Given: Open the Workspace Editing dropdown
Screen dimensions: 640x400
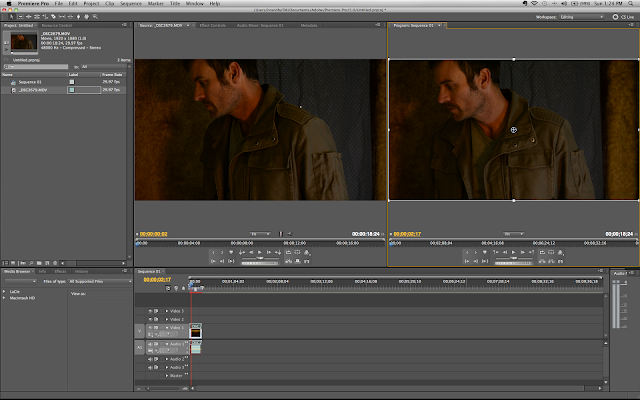Looking at the screenshot, I should (x=582, y=17).
